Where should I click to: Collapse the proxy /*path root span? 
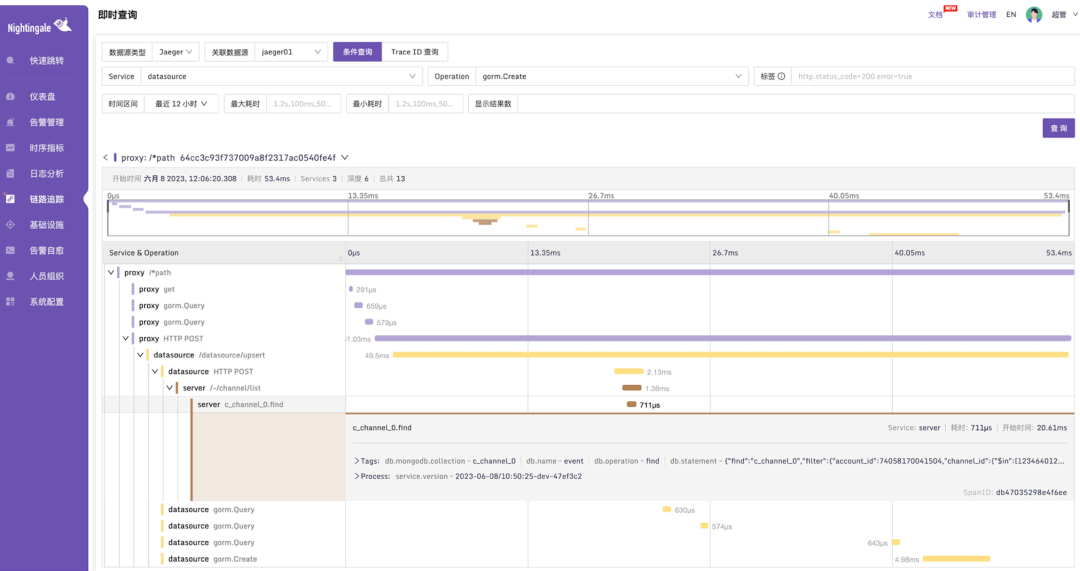tap(111, 272)
